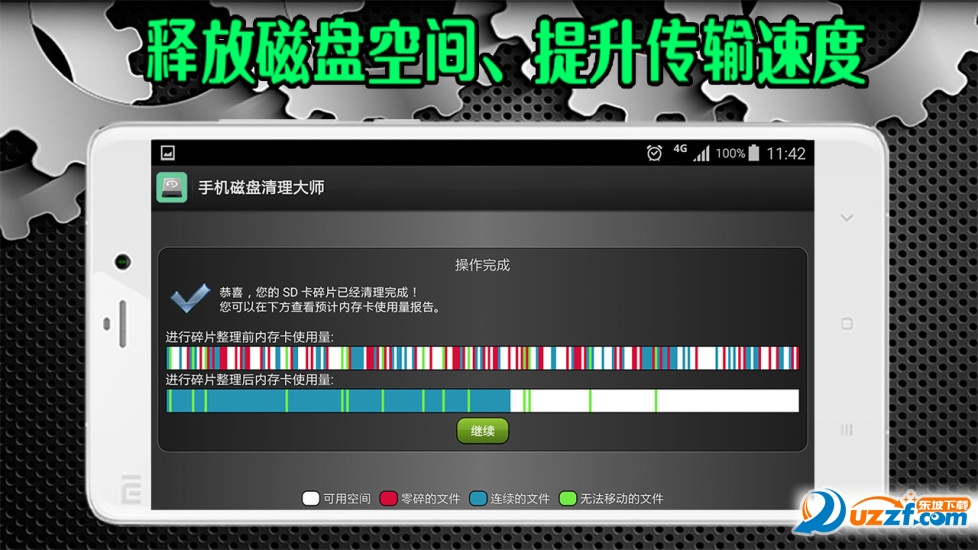Click the blue 连续的文件 legend swatch

pos(478,498)
